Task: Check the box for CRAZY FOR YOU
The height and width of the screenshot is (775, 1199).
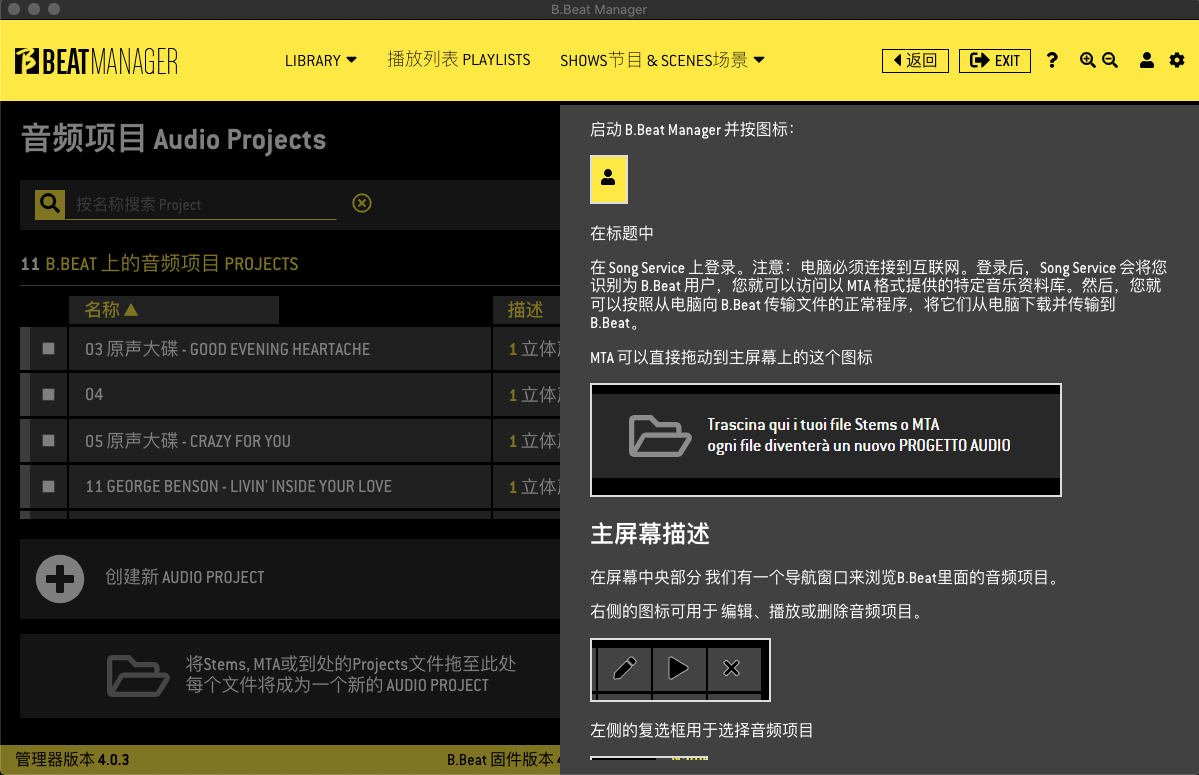Action: (x=48, y=440)
